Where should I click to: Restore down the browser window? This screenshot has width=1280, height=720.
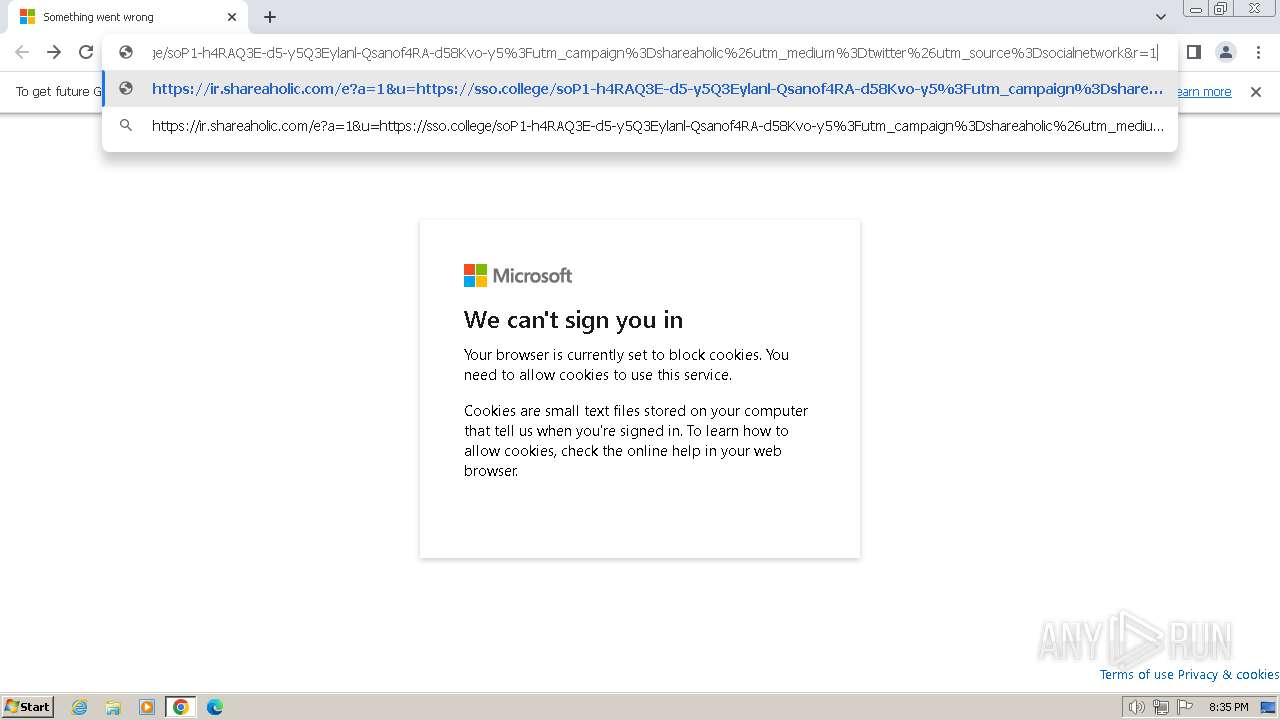pos(1221,8)
